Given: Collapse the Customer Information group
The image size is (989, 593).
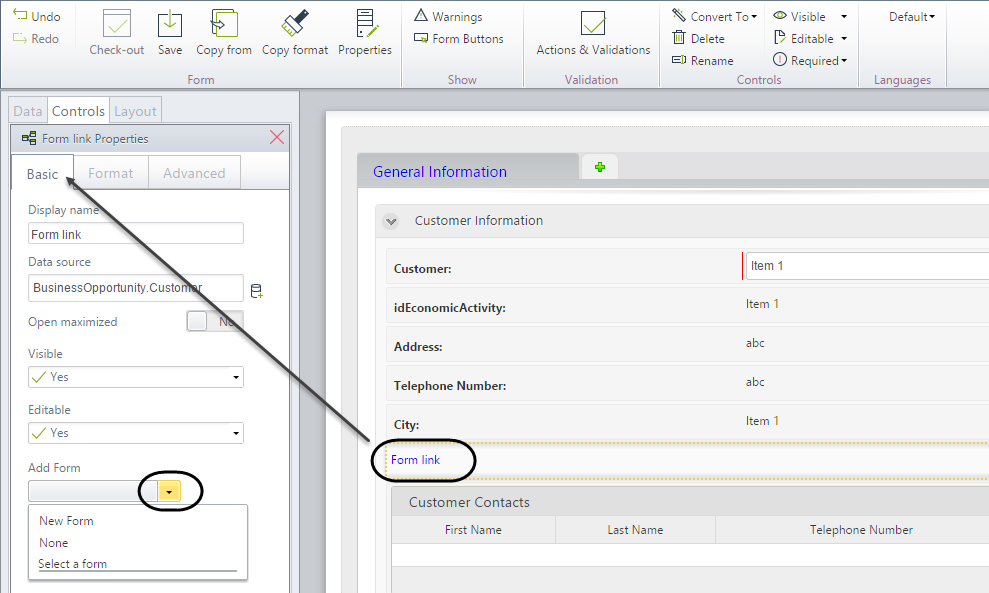Looking at the screenshot, I should [391, 221].
